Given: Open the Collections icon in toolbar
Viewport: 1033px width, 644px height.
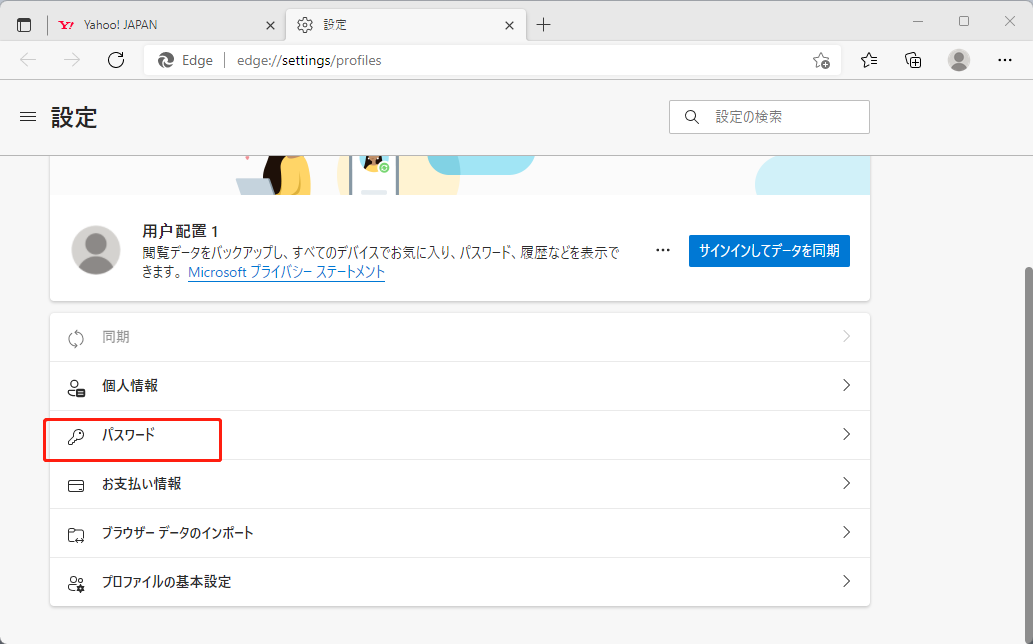Looking at the screenshot, I should pyautogui.click(x=913, y=60).
